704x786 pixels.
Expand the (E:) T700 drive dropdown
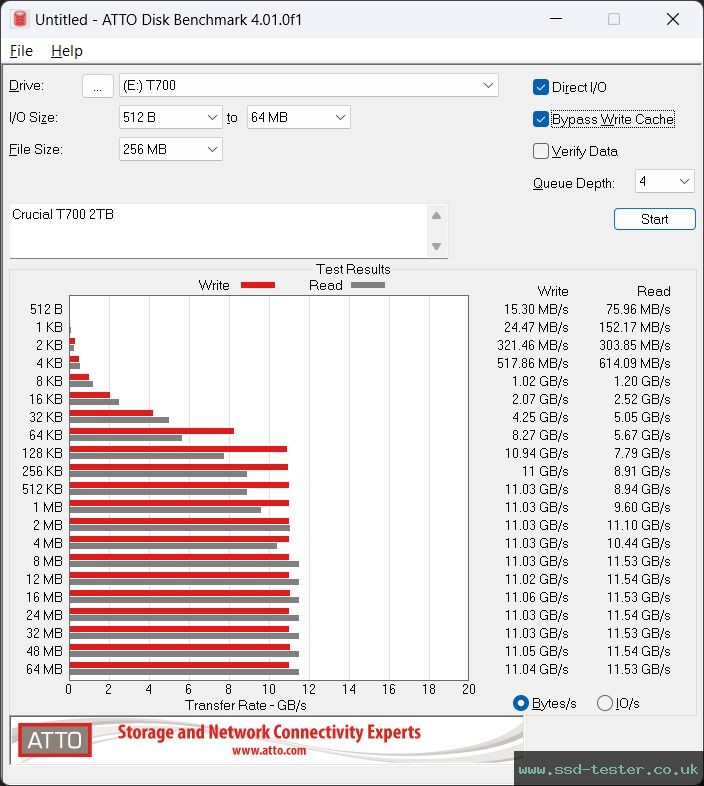[308, 86]
